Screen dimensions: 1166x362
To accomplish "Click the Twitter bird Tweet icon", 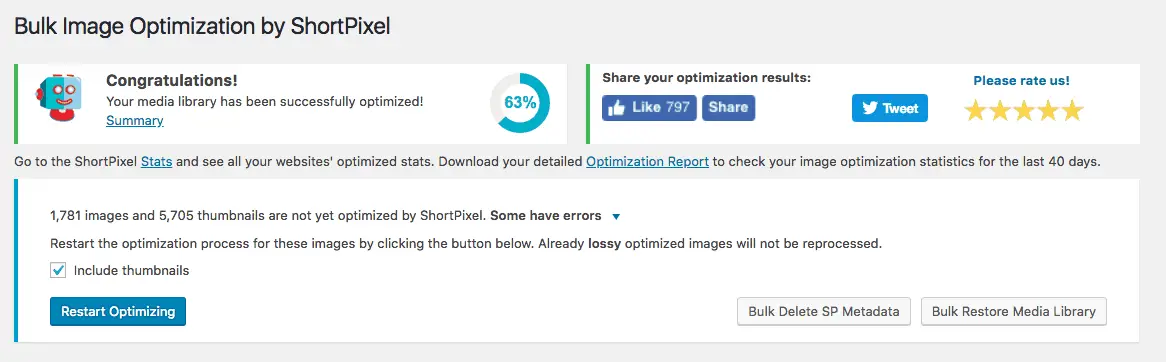I will pyautogui.click(x=870, y=109).
